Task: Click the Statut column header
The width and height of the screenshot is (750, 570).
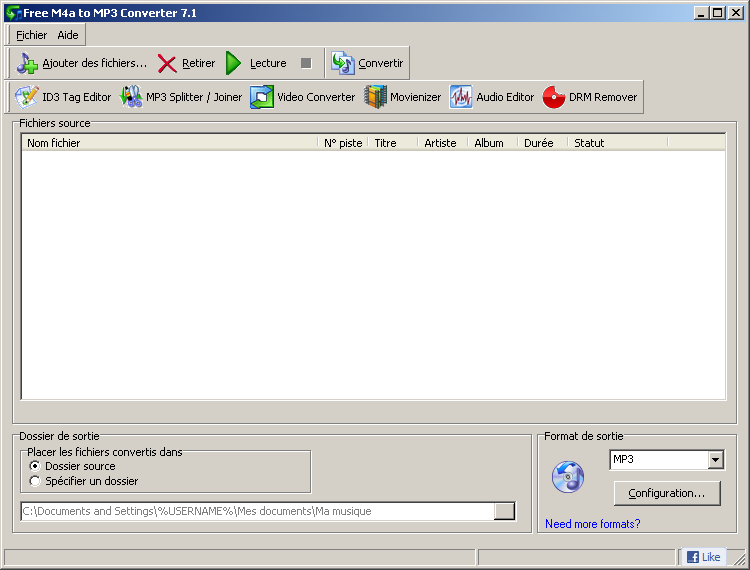Action: 618,143
